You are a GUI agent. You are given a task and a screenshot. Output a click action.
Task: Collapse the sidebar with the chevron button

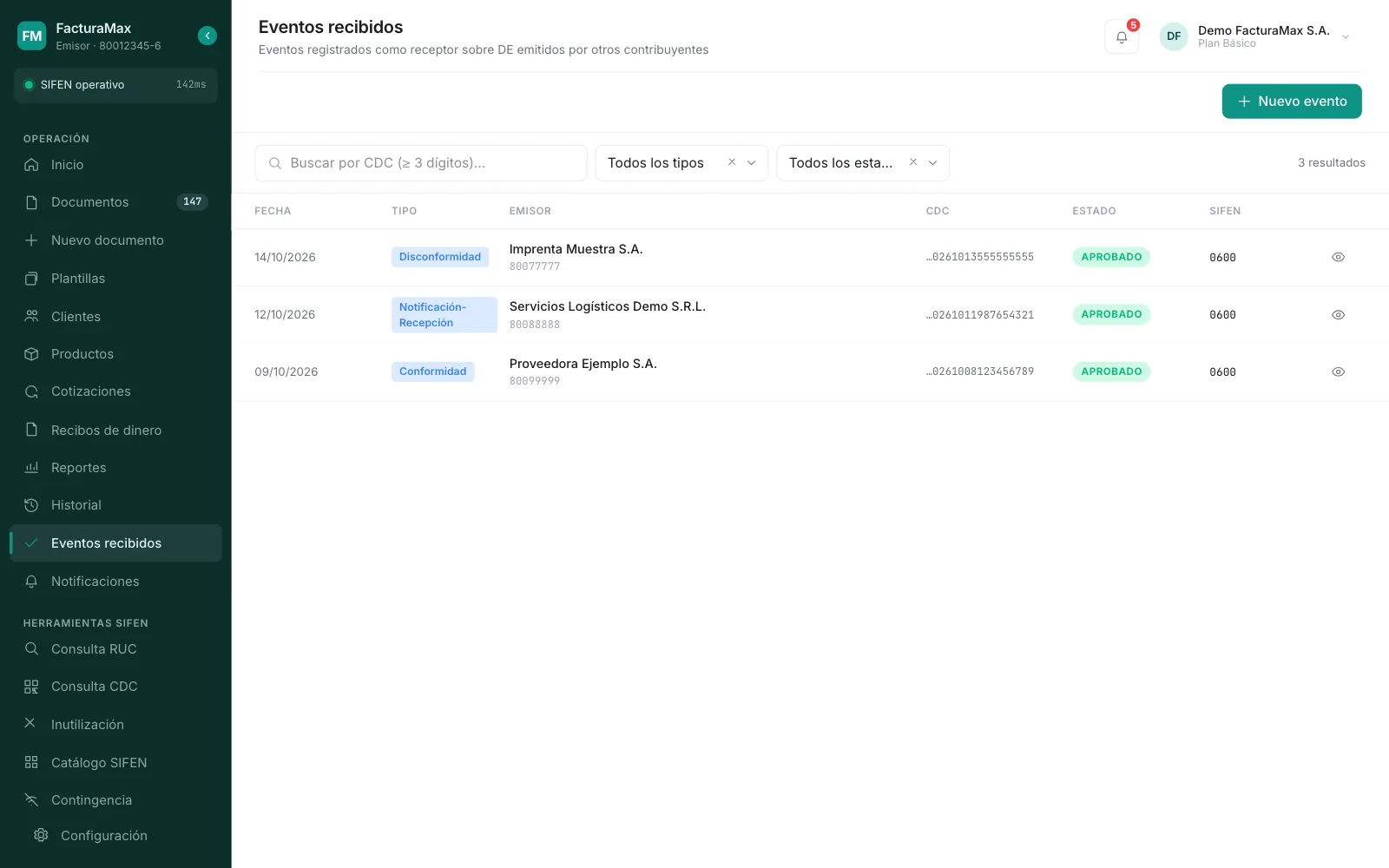pyautogui.click(x=207, y=36)
